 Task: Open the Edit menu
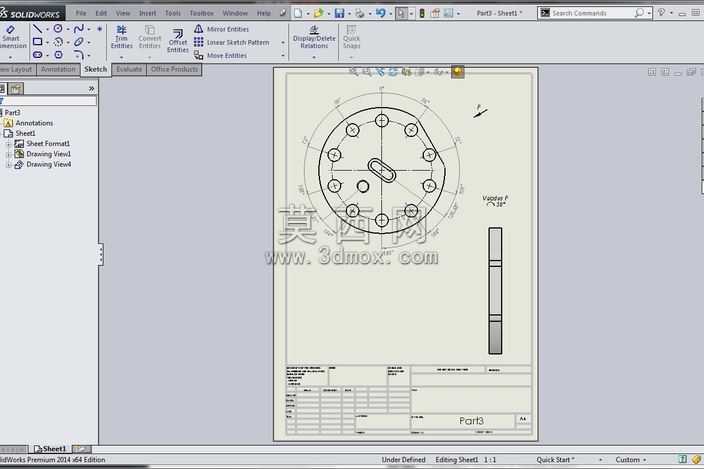(101, 13)
